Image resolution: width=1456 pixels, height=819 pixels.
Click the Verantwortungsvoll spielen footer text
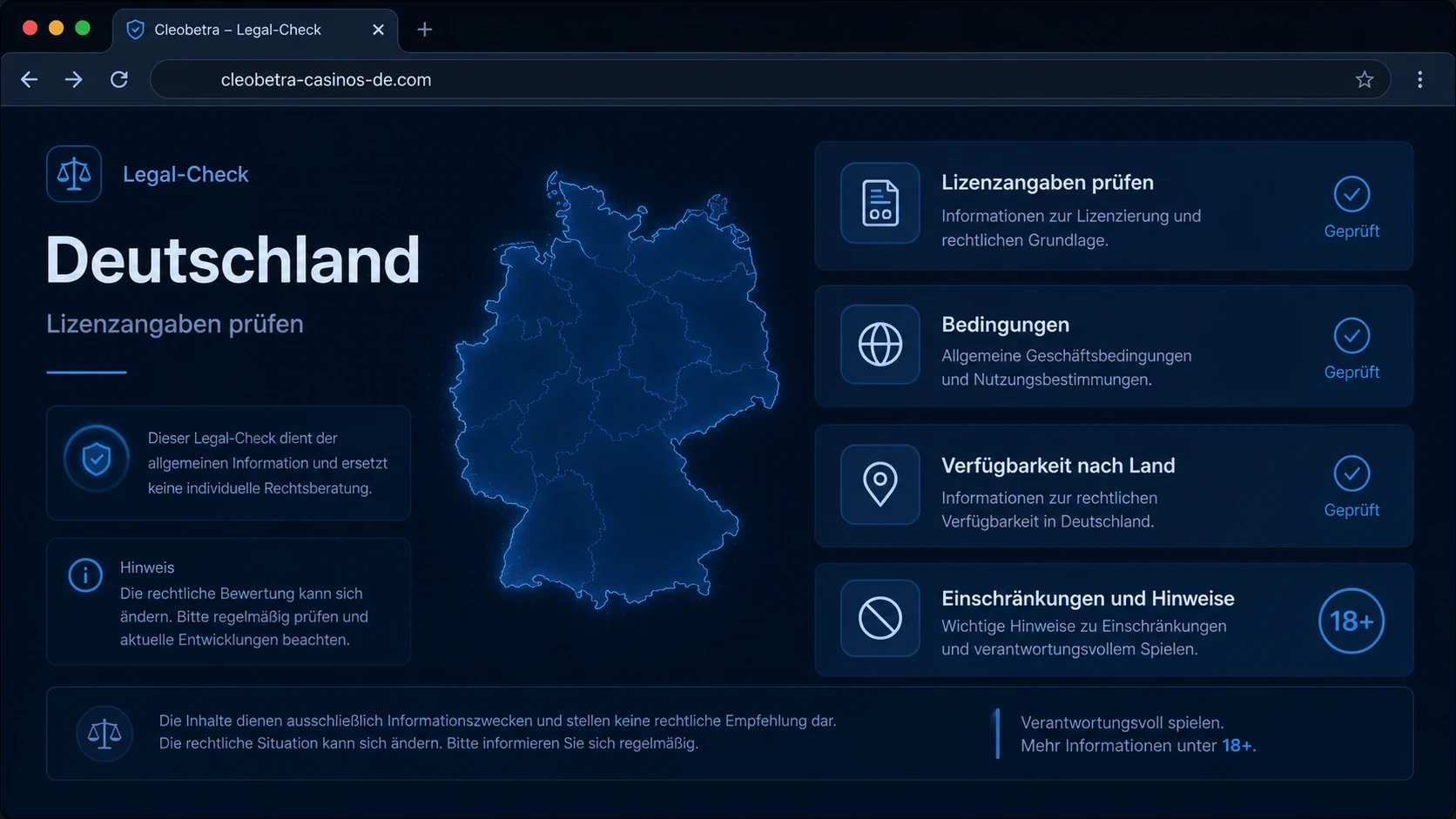pyautogui.click(x=1122, y=723)
